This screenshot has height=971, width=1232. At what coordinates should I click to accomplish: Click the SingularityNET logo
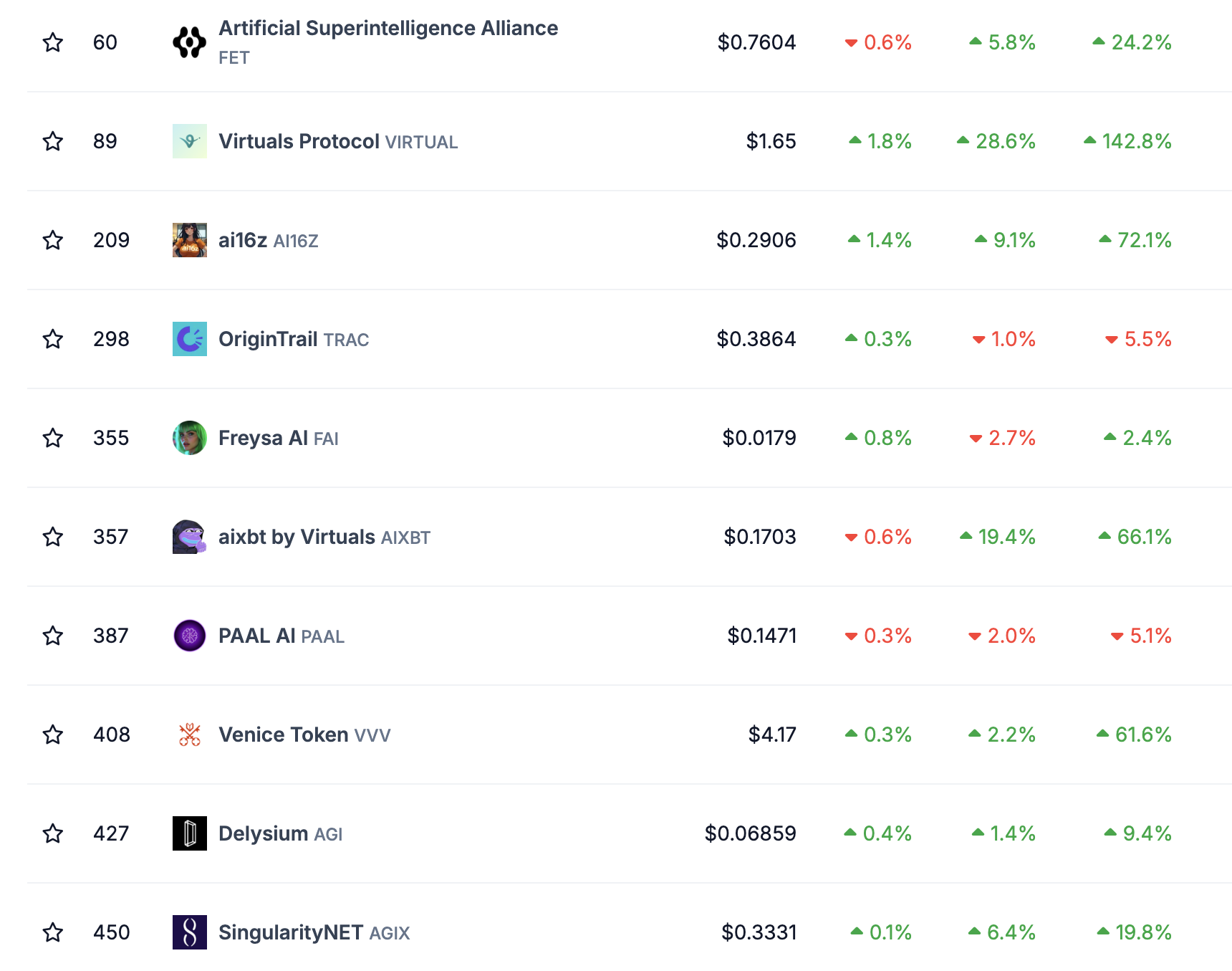[x=189, y=932]
